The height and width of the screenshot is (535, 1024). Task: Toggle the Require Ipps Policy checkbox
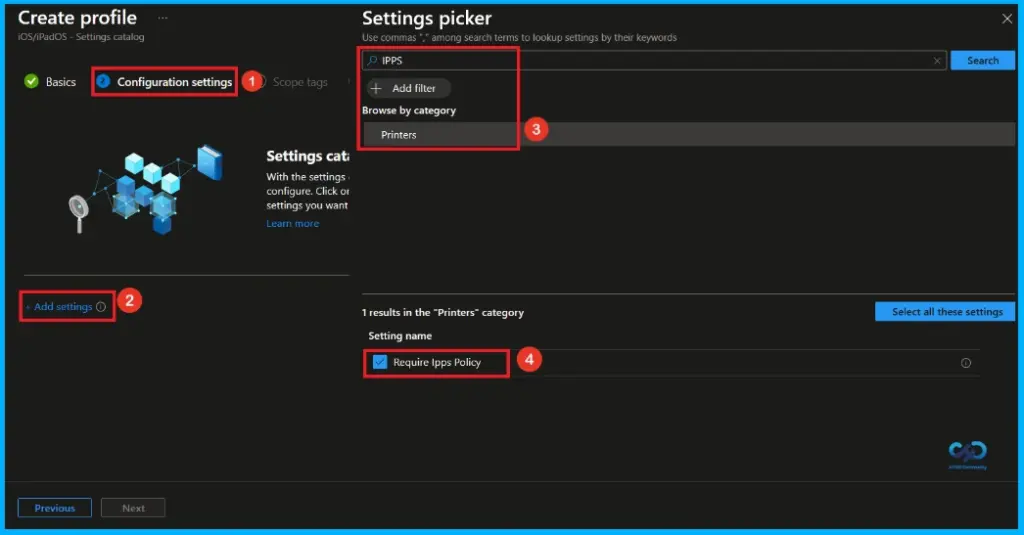(380, 362)
